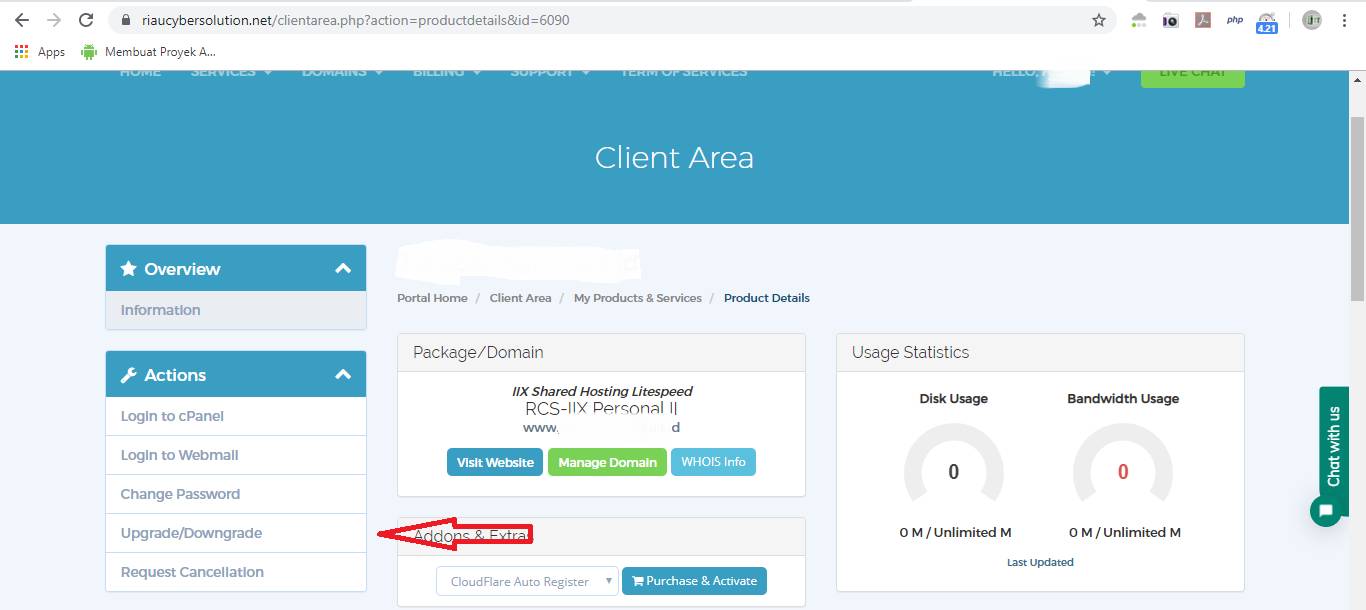Screen dimensions: 1366x610
Task: Click the Package/Domain heading
Action: [x=478, y=352]
